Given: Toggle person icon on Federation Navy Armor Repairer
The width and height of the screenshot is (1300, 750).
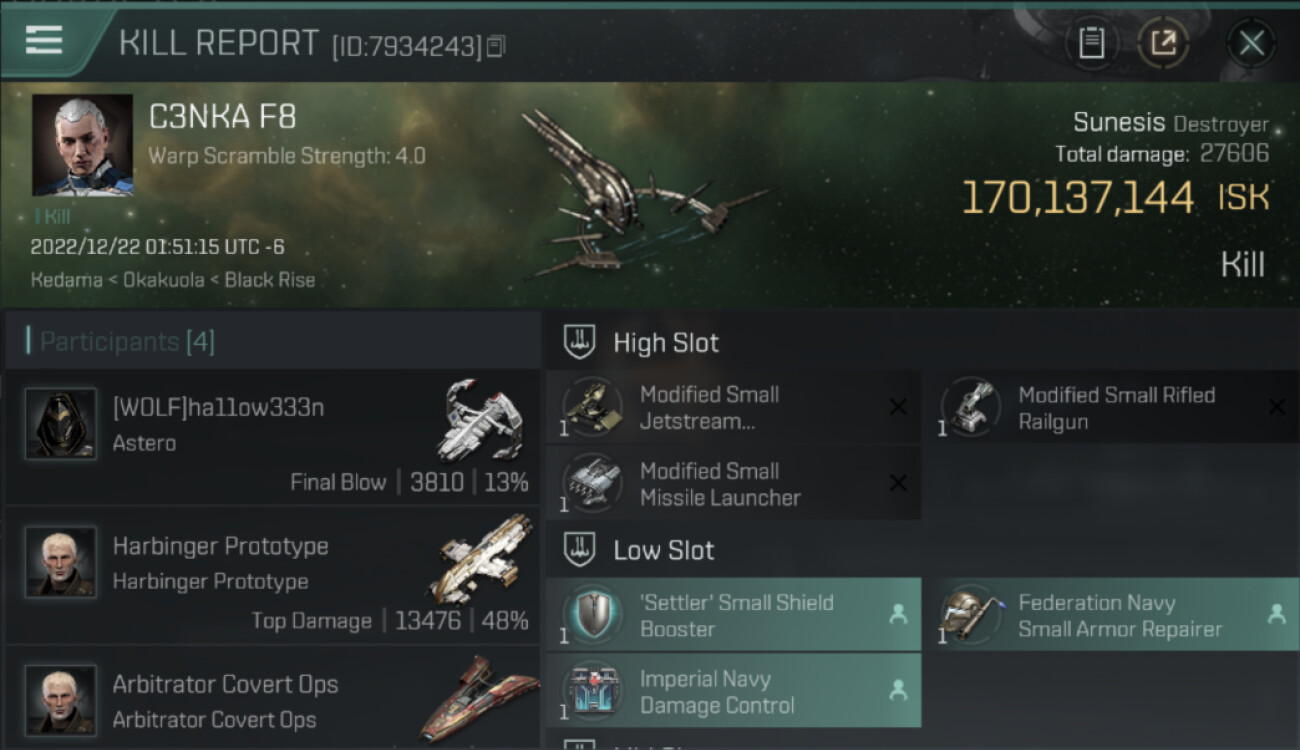Looking at the screenshot, I should (1276, 614).
